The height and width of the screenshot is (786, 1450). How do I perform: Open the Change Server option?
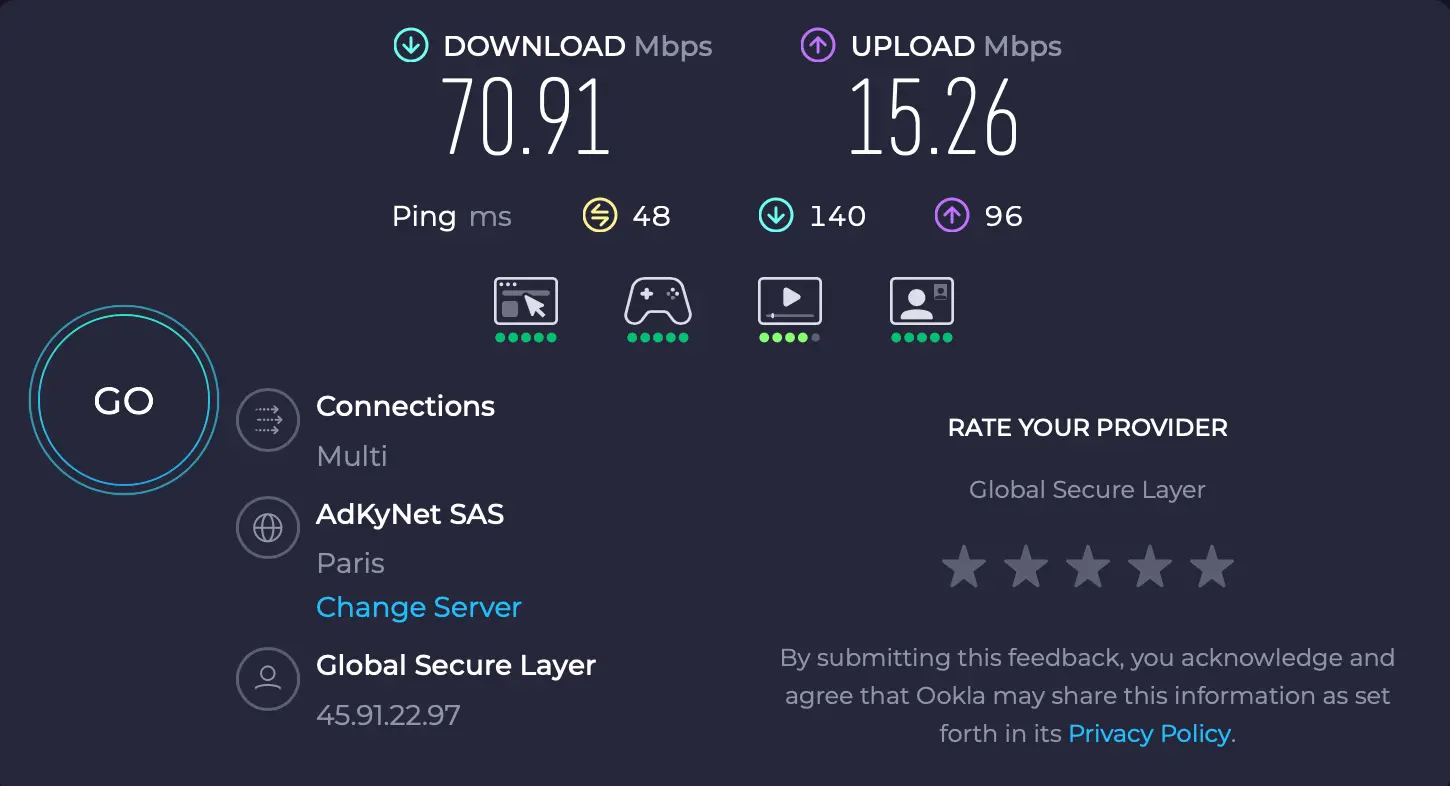tap(419, 607)
